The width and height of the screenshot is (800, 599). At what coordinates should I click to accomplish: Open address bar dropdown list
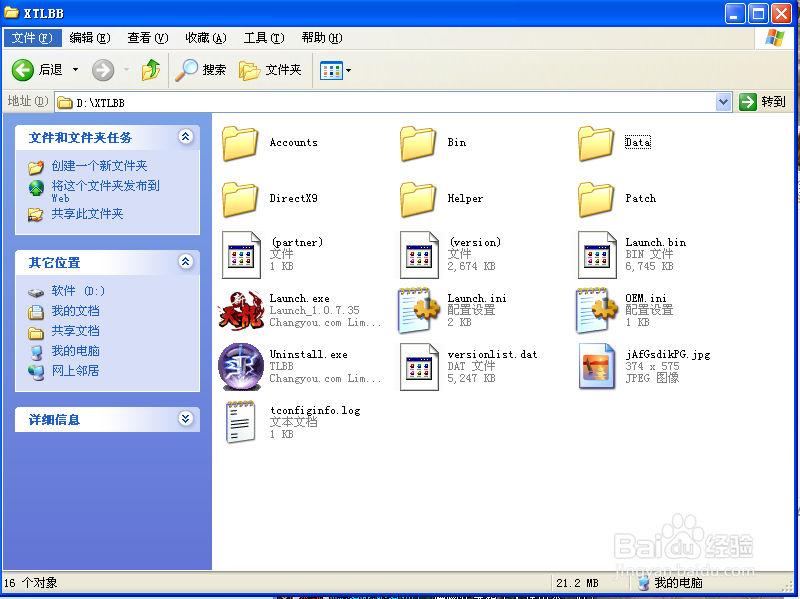(x=723, y=102)
